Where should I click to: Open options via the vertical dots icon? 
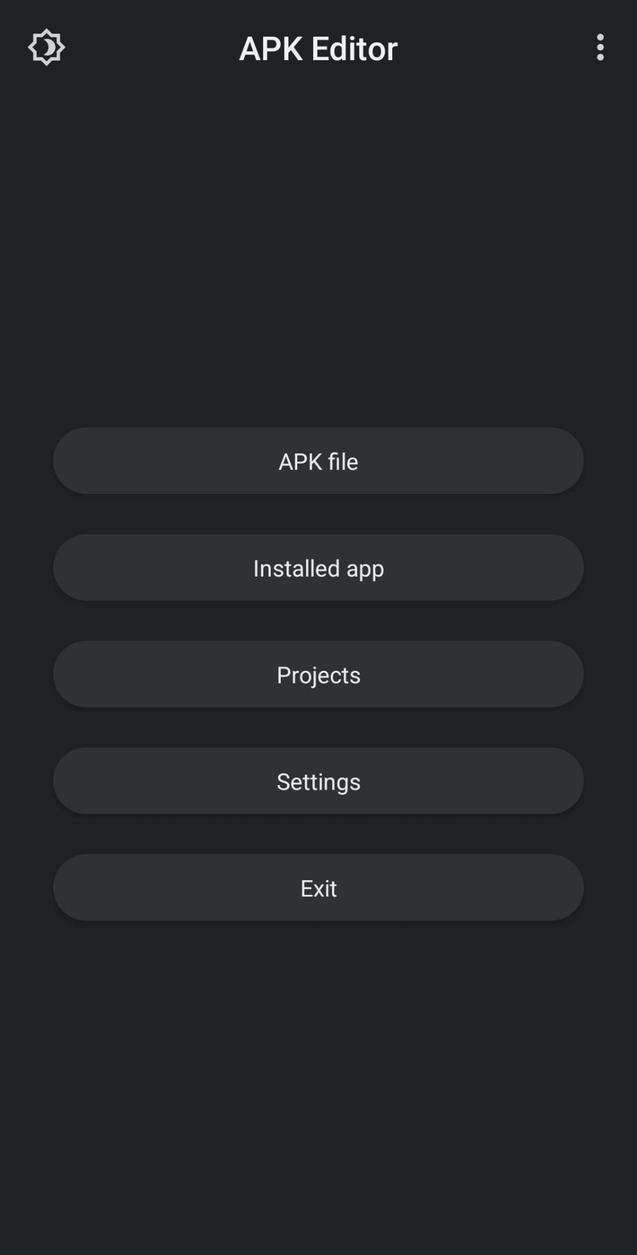pyautogui.click(x=600, y=47)
